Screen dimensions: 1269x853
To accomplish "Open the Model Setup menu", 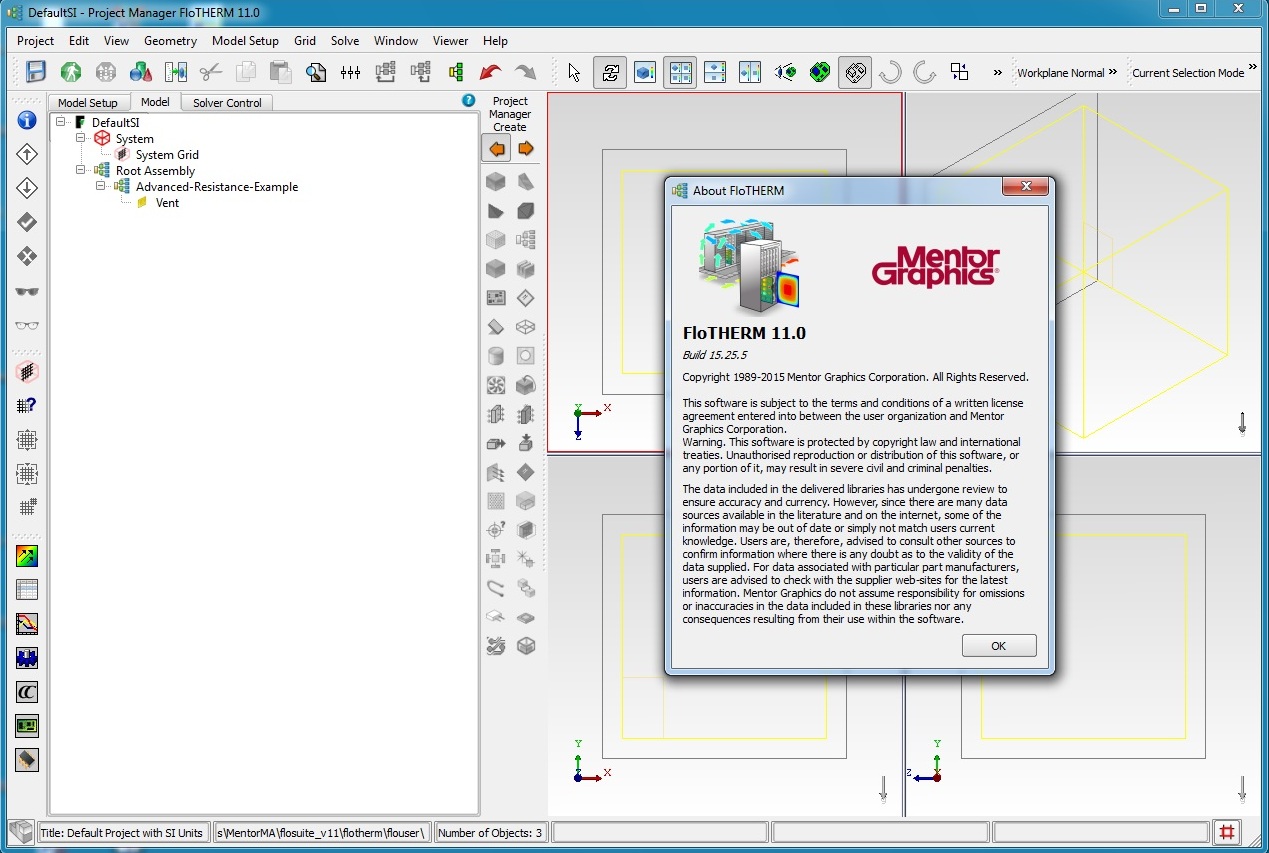I will click(245, 41).
